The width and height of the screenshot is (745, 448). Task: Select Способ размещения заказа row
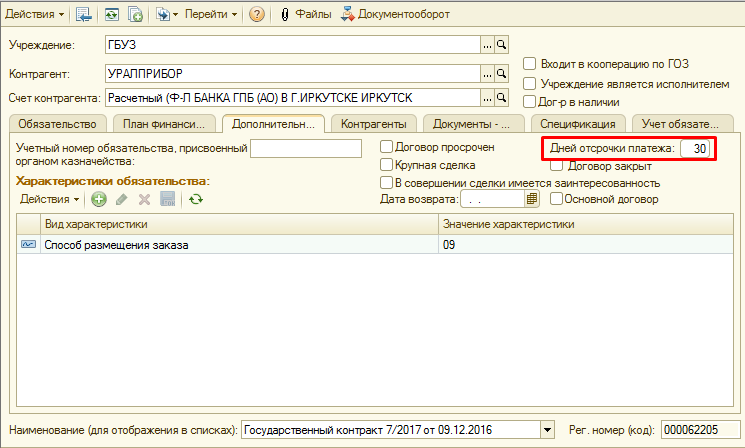[x=228, y=244]
